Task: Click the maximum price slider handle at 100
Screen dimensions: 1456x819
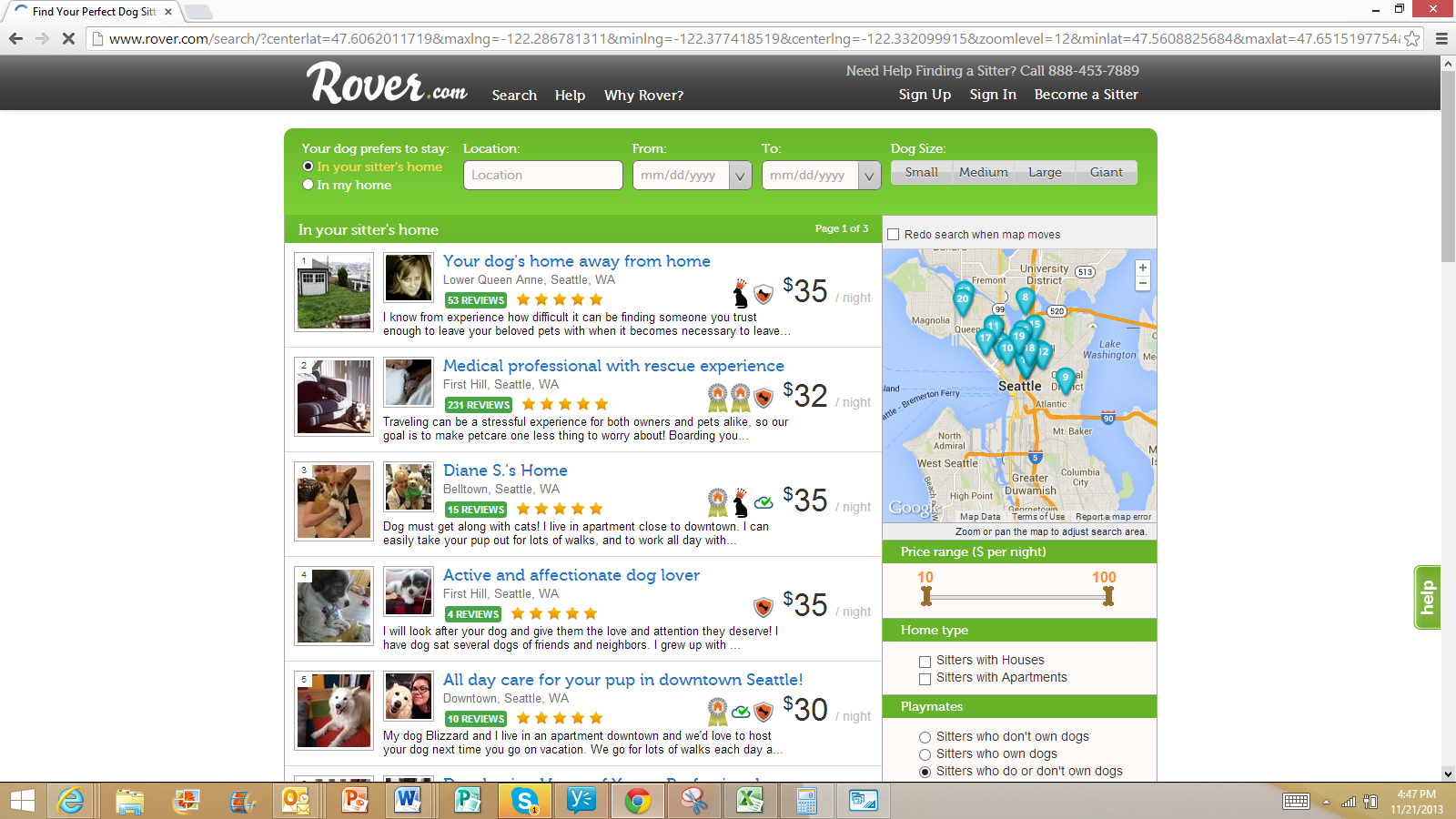Action: [x=1108, y=596]
